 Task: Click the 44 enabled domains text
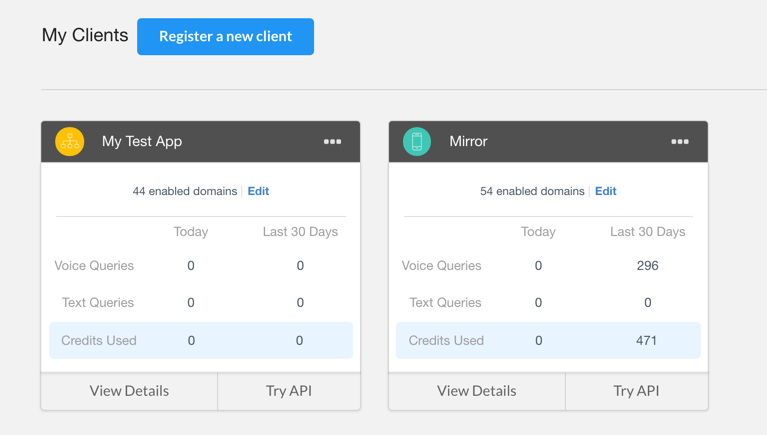pos(185,191)
